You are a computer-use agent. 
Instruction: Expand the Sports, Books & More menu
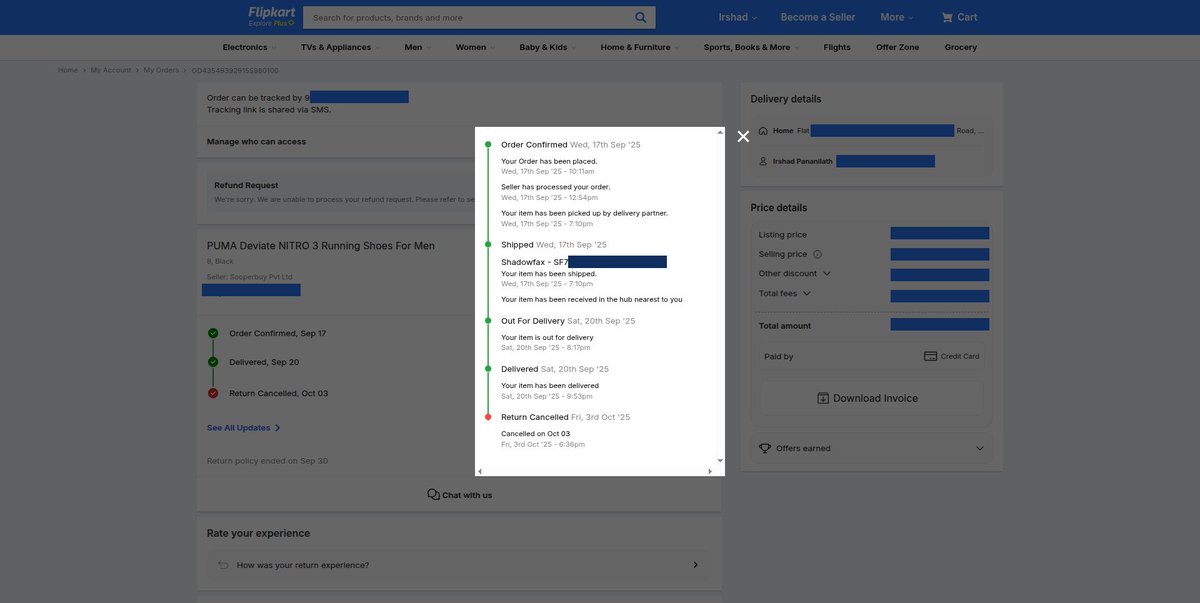[x=751, y=47]
